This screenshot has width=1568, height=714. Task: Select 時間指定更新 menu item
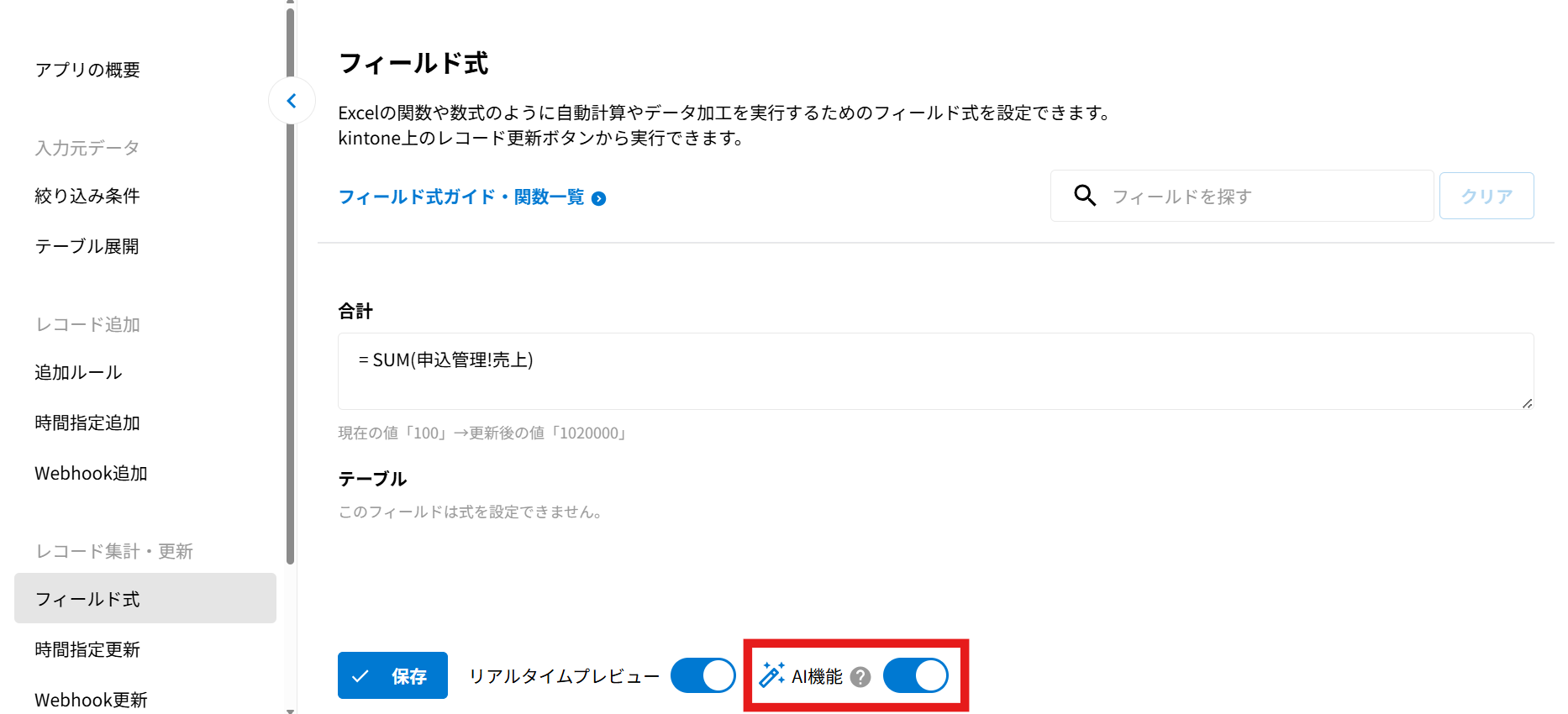87,649
